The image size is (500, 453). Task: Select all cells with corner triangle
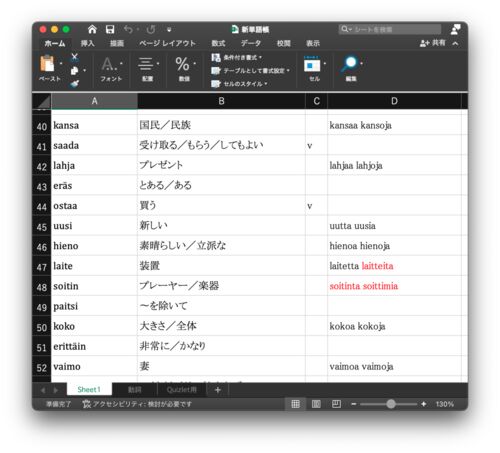[x=42, y=101]
